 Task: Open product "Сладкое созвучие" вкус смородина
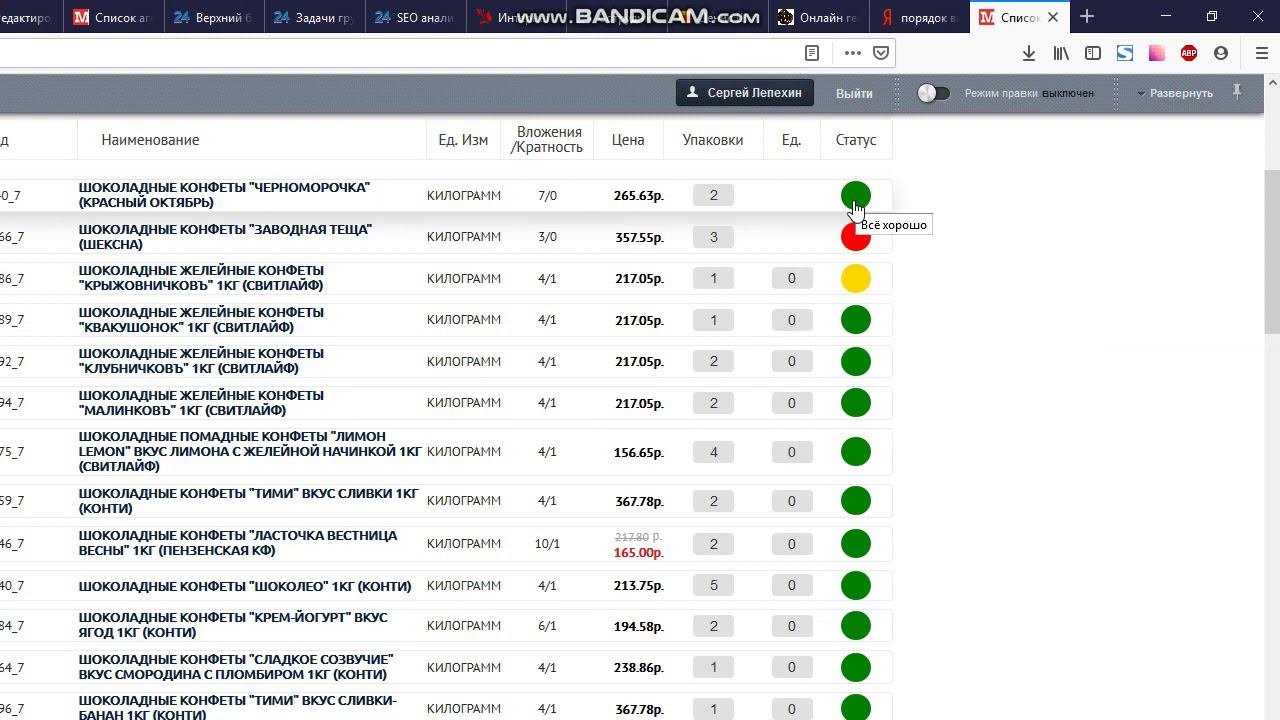236,667
